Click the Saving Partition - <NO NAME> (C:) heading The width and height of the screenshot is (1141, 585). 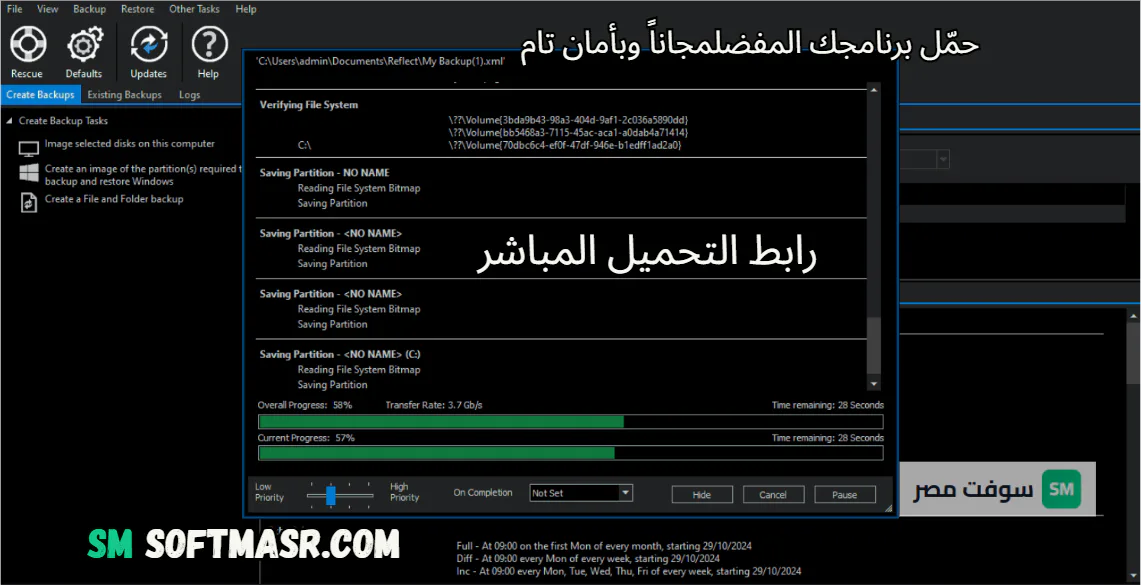pyautogui.click(x=340, y=354)
